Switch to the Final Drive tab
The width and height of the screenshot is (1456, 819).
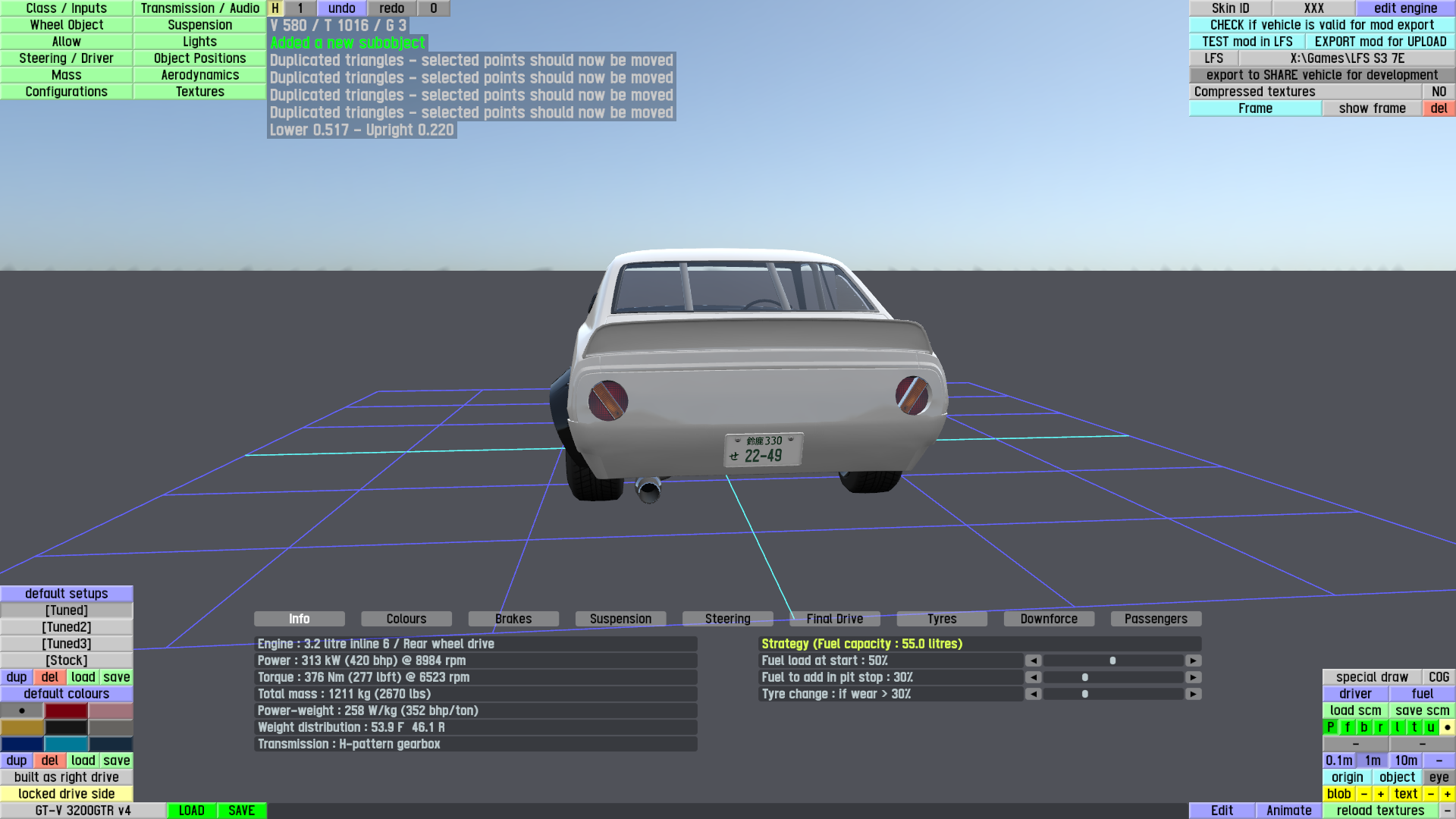(x=834, y=619)
